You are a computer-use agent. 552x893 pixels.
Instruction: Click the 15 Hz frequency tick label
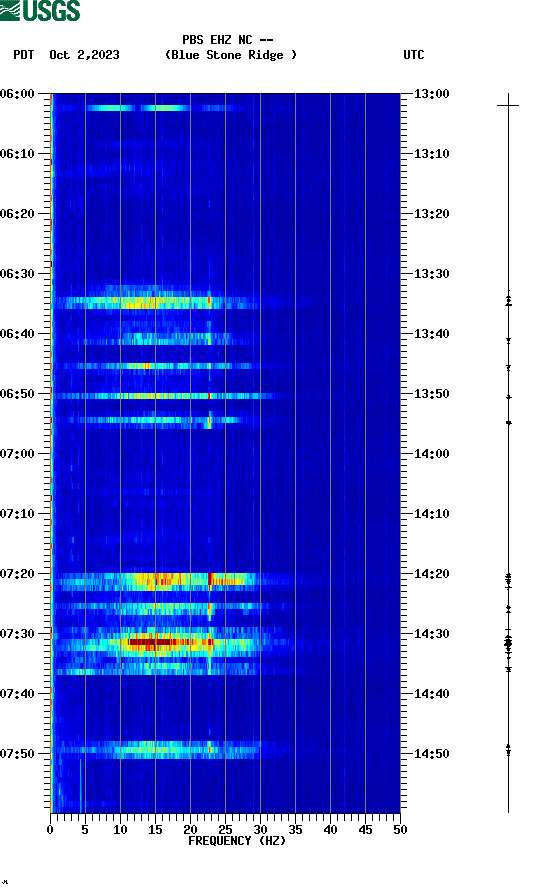155,830
